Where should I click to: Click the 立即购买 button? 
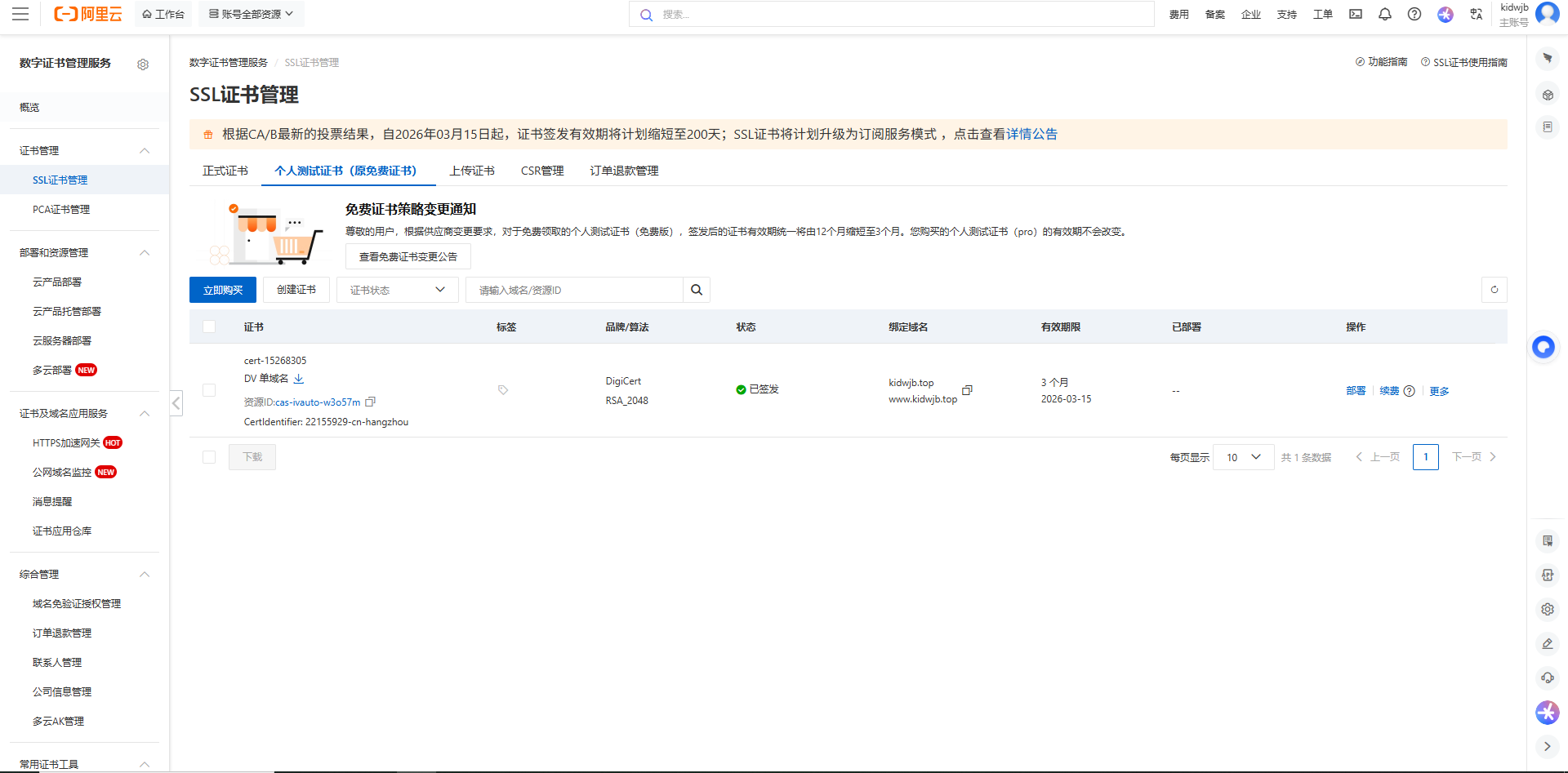(223, 290)
